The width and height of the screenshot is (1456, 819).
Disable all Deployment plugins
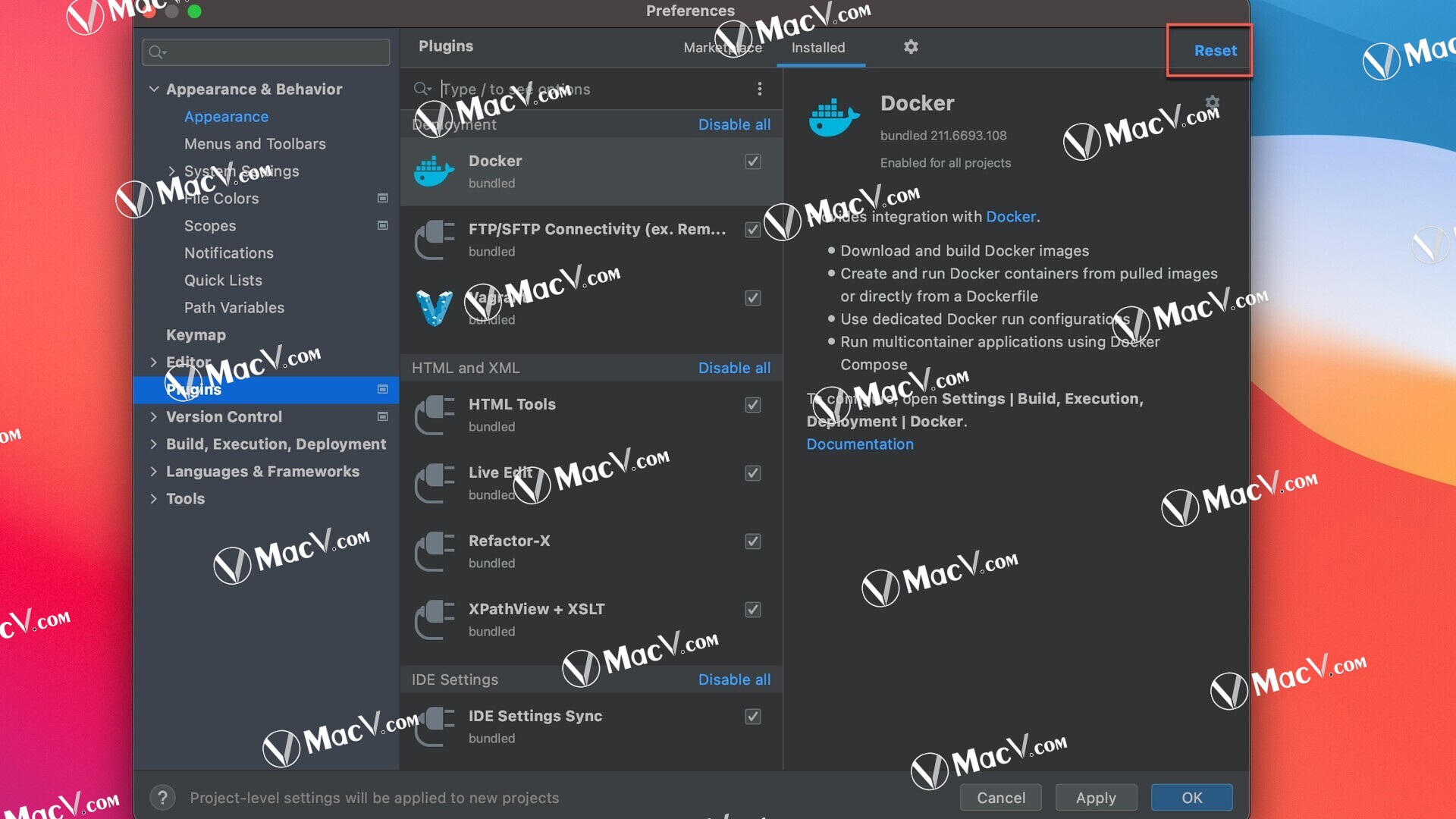[x=734, y=124]
